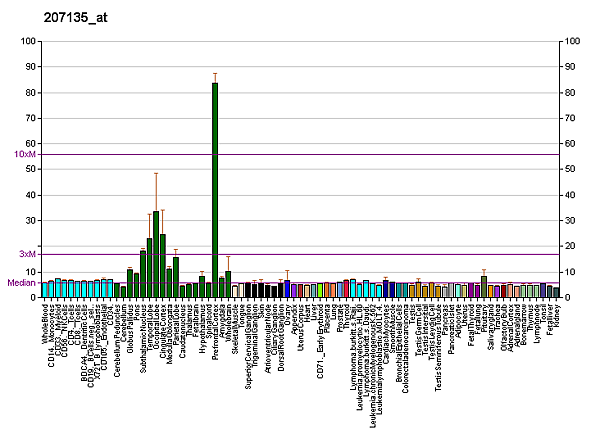The width and height of the screenshot is (600, 434).
Task: Click the OccipitalLobe error bar top
Action: click(156, 173)
